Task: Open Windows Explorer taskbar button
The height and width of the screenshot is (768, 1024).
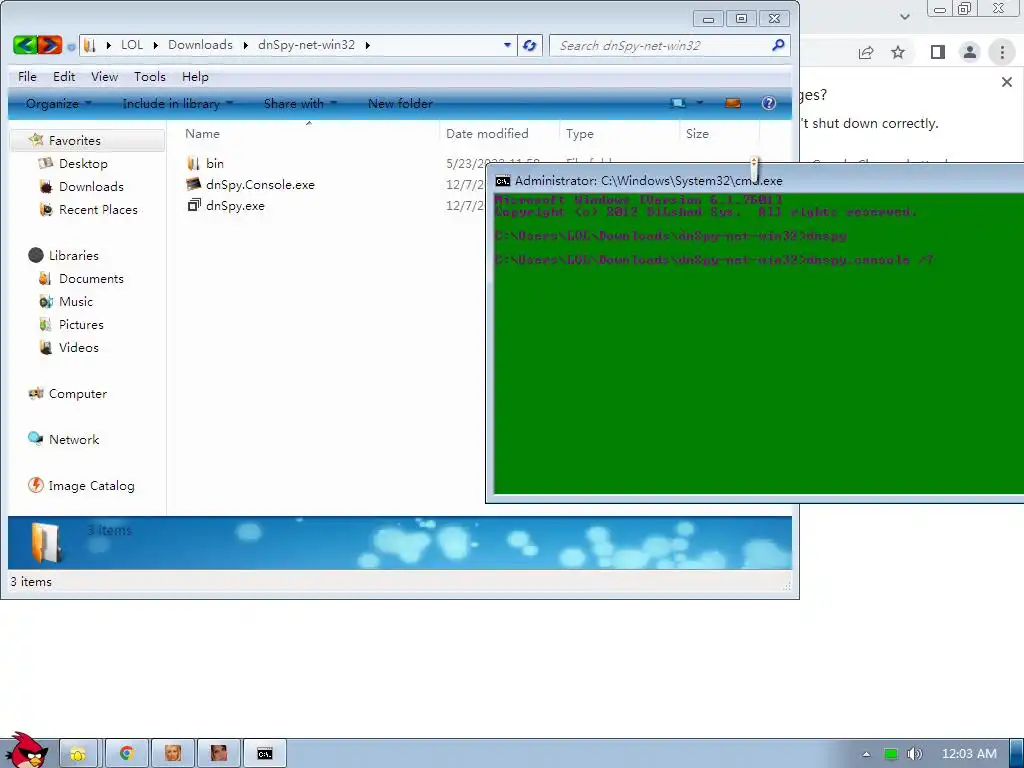Action: [78, 754]
